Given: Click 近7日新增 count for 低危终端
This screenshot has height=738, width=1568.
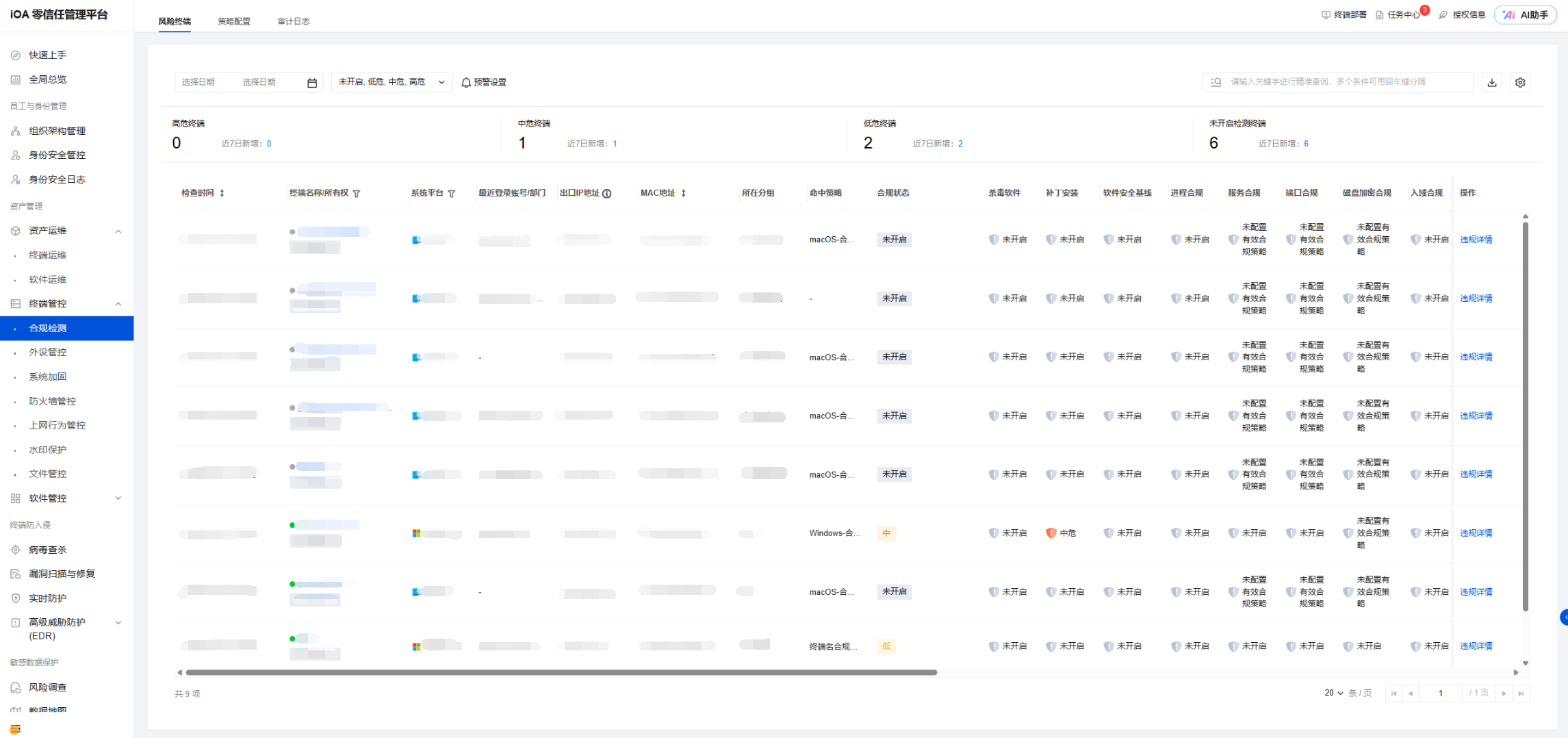Looking at the screenshot, I should tap(960, 144).
